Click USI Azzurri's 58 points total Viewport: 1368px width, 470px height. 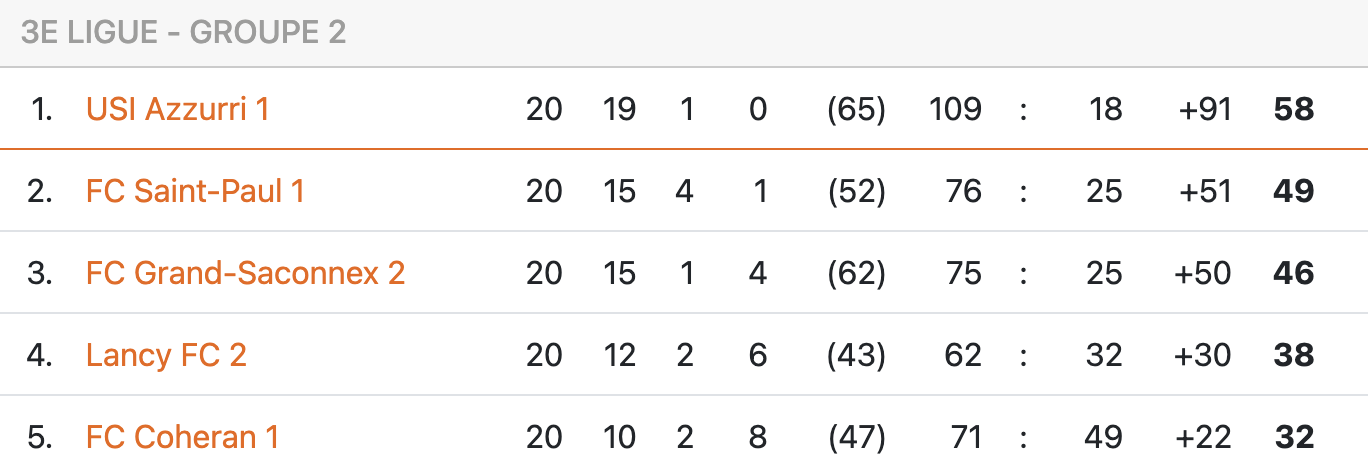[x=1293, y=109]
